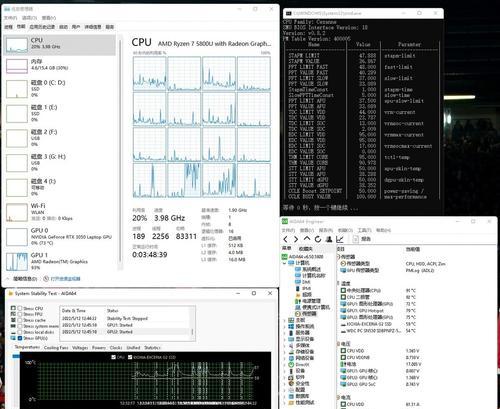This screenshot has height=409, width=500.
Task: Select 软件 node in the AIDA64 tree
Action: click(297, 377)
